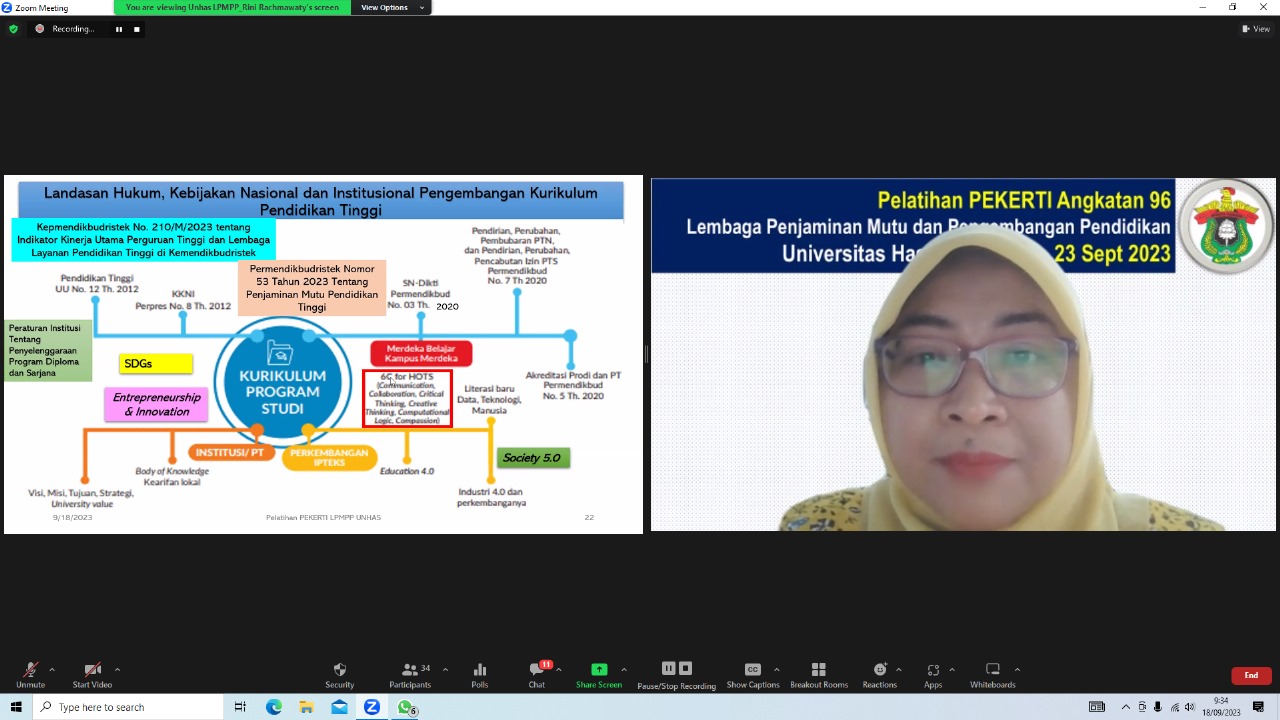The height and width of the screenshot is (720, 1280).
Task: Click the green encryption shield icon
Action: point(13,29)
